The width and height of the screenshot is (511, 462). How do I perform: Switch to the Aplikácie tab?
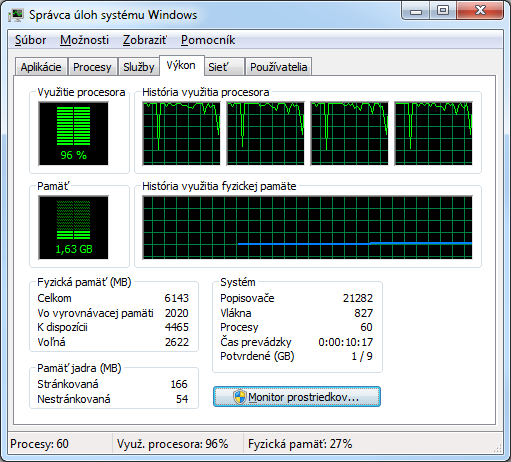[41, 67]
